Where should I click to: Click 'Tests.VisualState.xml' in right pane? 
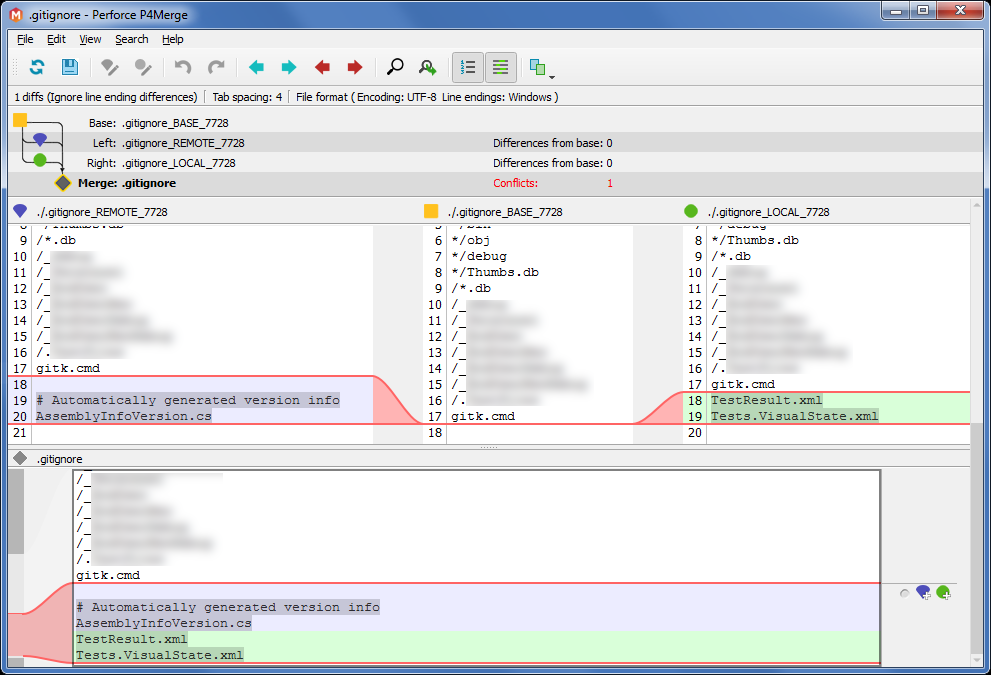[794, 416]
